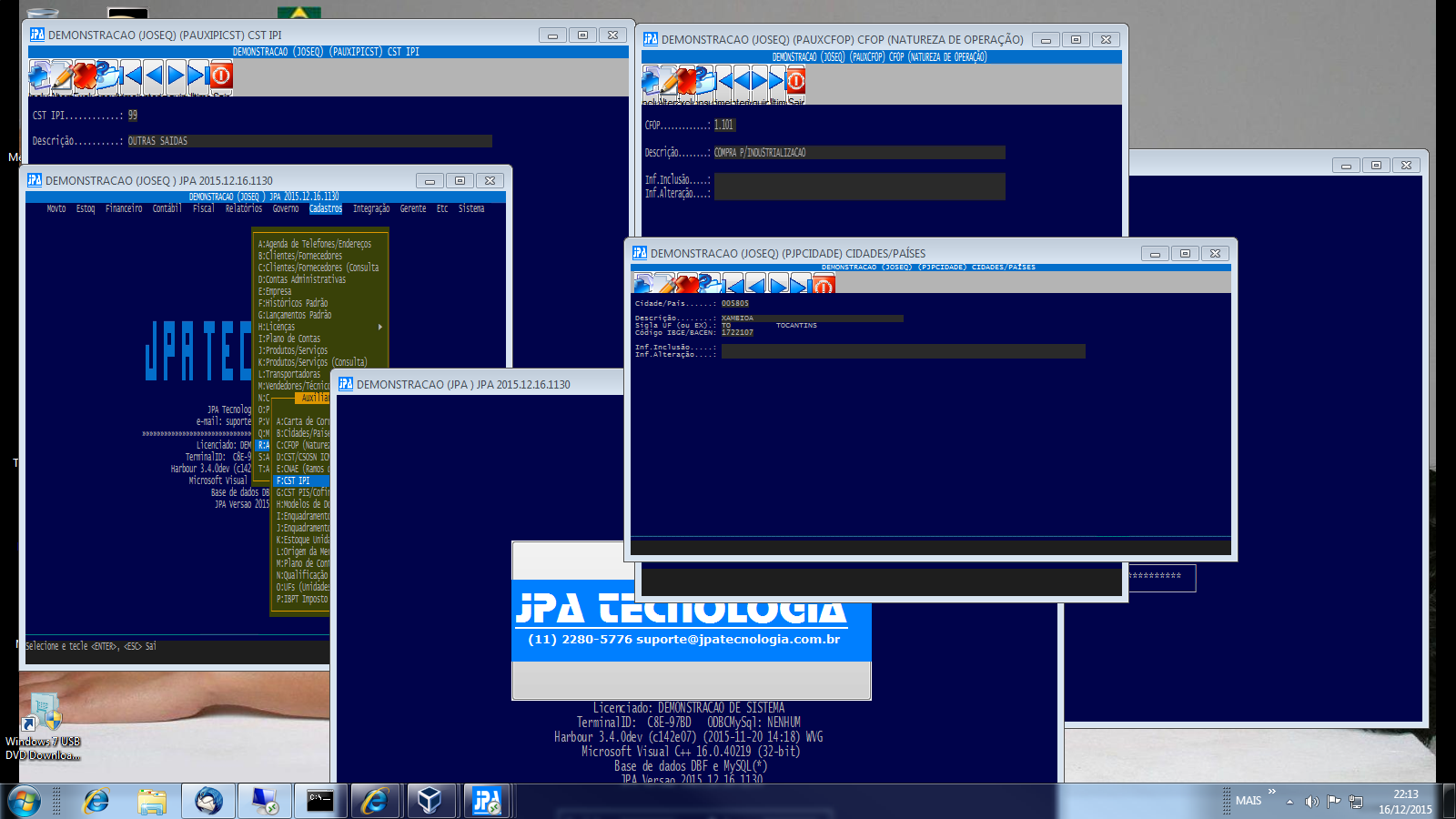Go to the last record in CST IPI window

tap(197, 76)
